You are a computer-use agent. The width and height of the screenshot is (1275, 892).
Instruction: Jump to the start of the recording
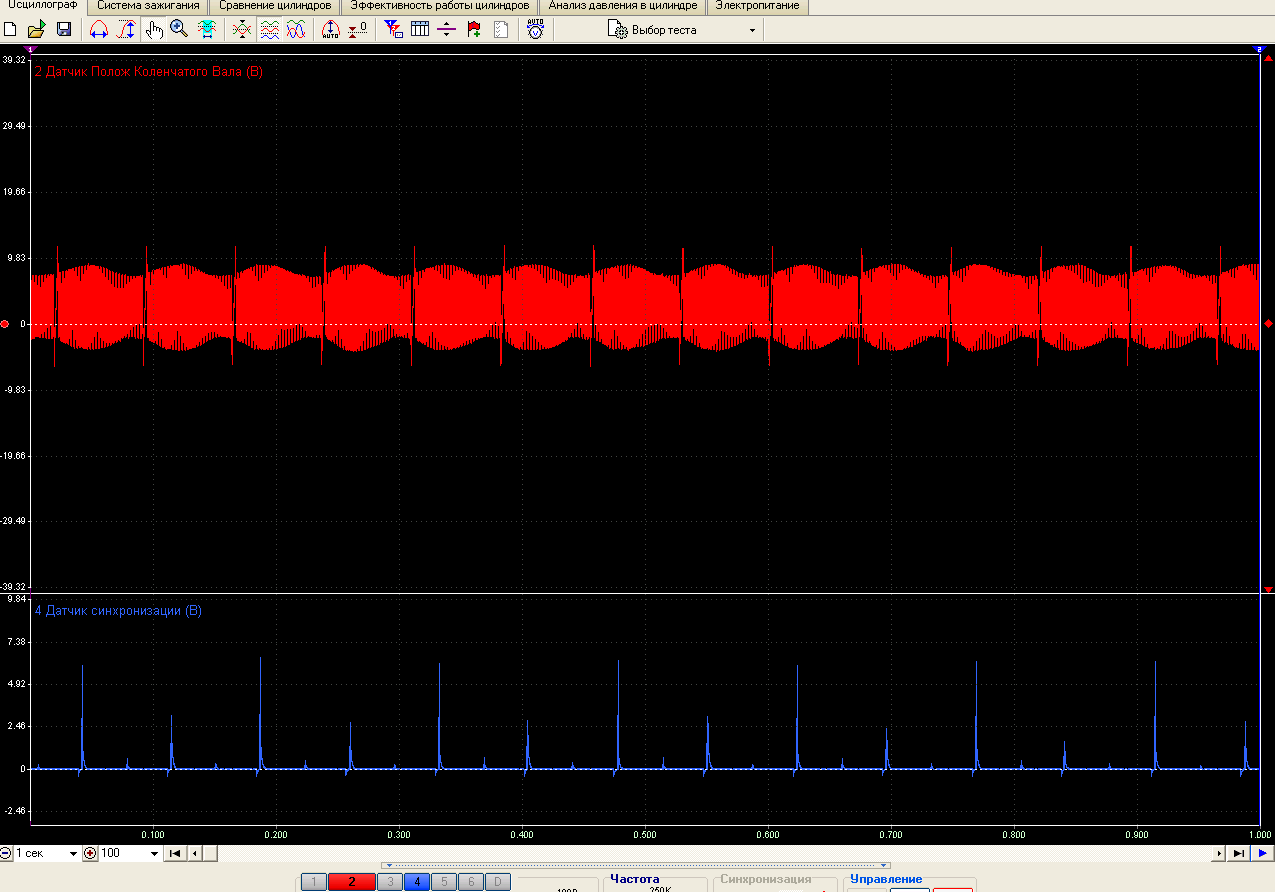(175, 854)
